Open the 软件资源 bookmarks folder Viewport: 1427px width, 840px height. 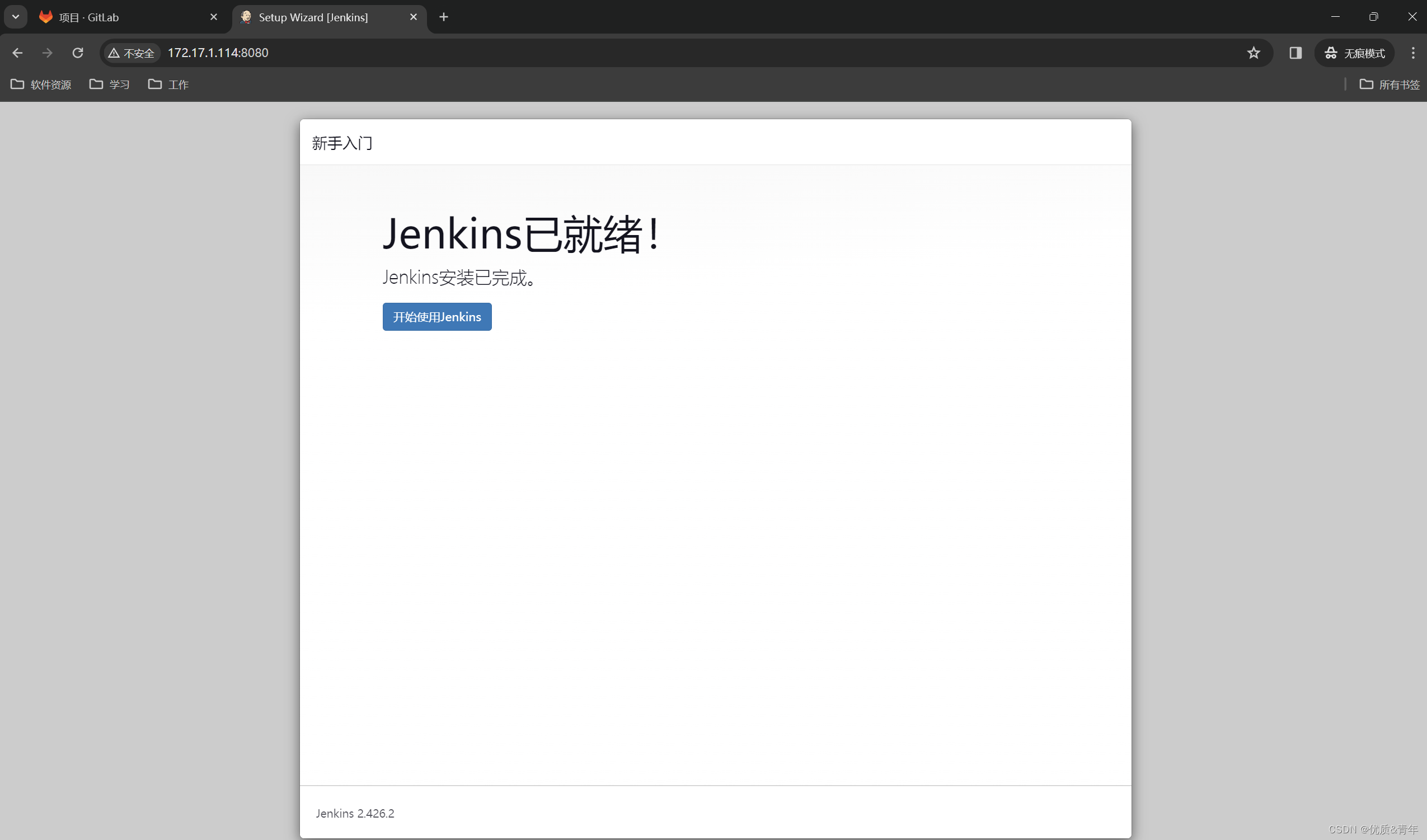41,85
